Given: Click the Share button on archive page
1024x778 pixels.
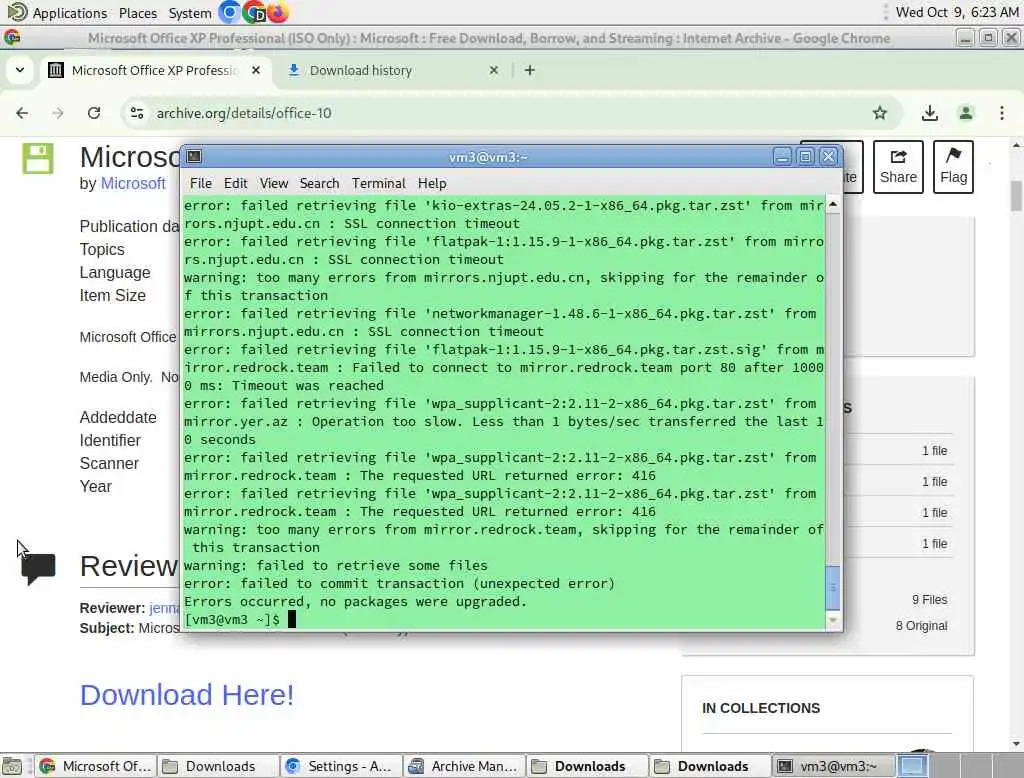Looking at the screenshot, I should click(898, 167).
